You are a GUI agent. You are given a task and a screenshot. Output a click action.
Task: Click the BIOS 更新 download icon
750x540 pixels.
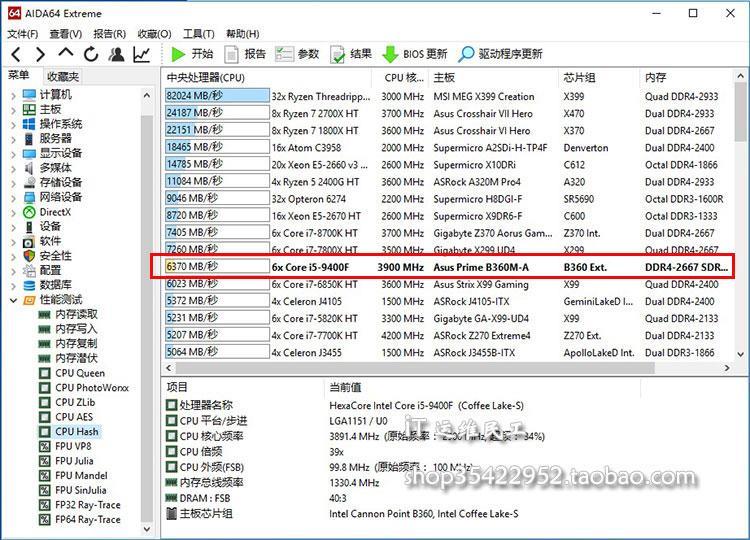(x=391, y=54)
